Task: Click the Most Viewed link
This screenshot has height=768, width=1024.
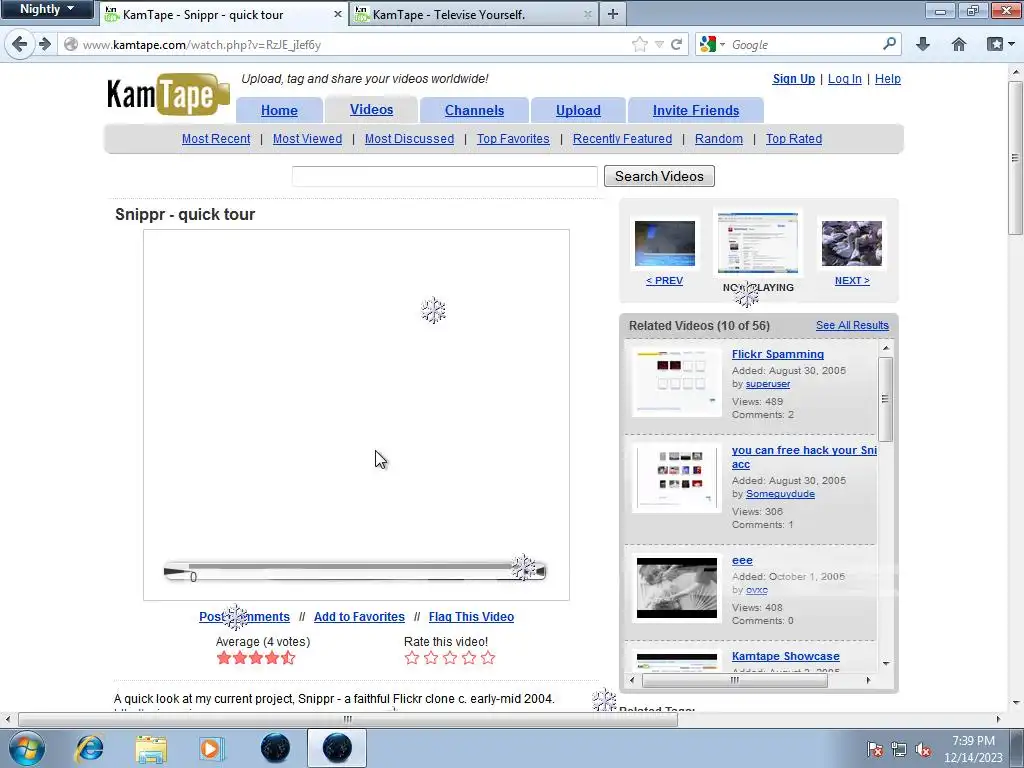Action: pos(307,138)
